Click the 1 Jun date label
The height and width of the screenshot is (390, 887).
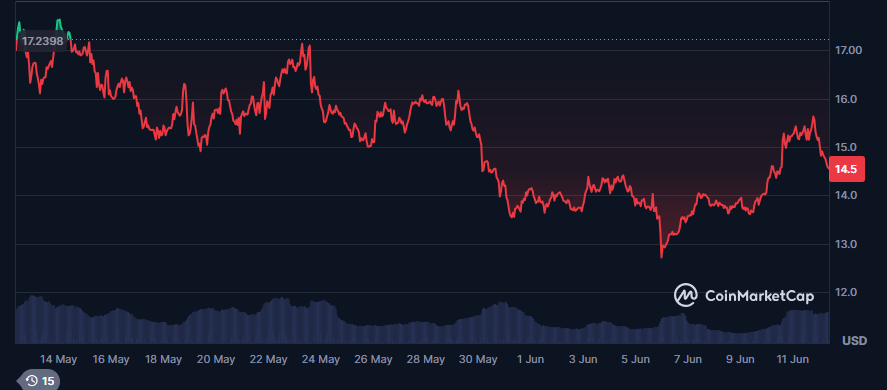(x=530, y=359)
